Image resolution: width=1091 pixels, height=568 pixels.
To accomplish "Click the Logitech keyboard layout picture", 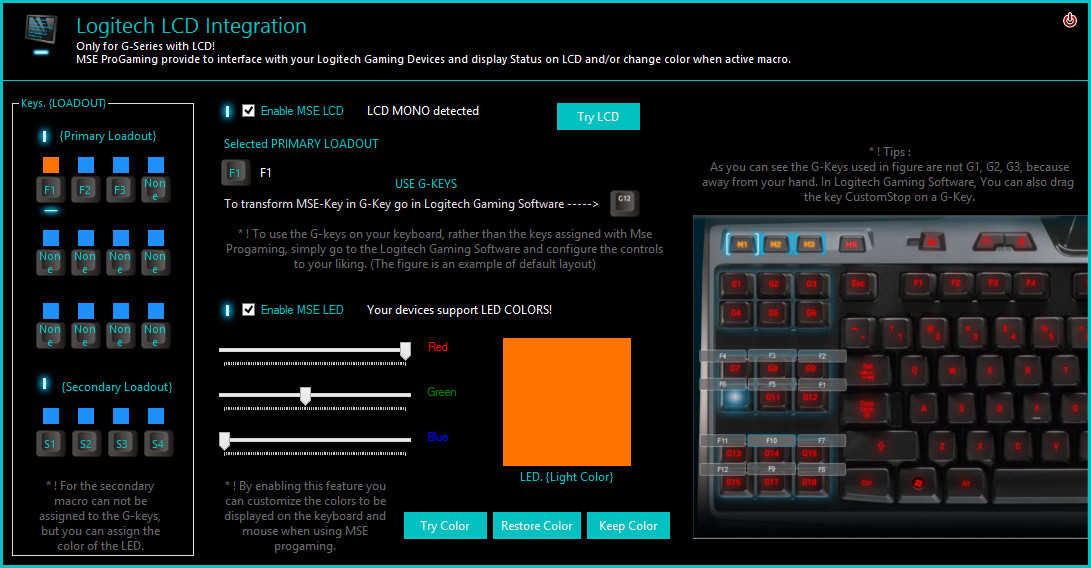I will pos(891,377).
